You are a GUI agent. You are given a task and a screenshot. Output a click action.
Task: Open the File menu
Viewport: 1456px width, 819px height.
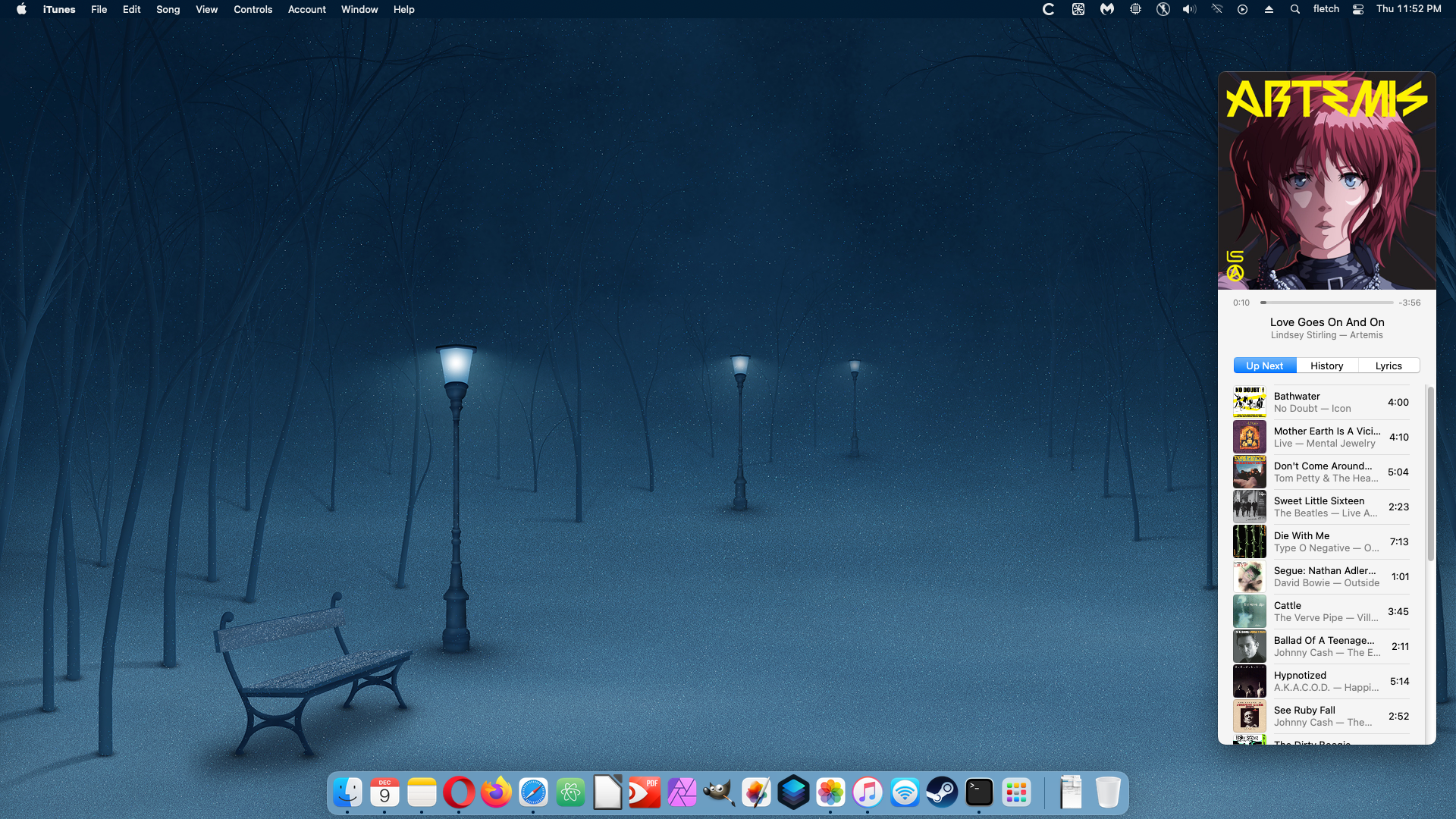(99, 9)
